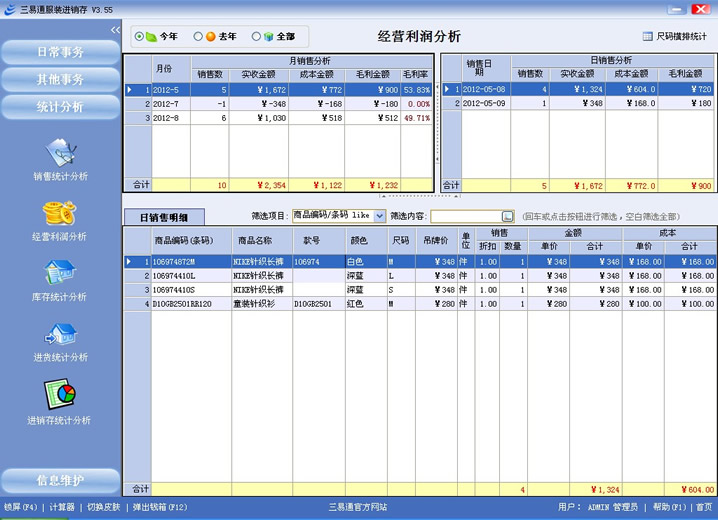Select month row 2012-7
Viewport: 718px width, 520px height.
pos(279,104)
